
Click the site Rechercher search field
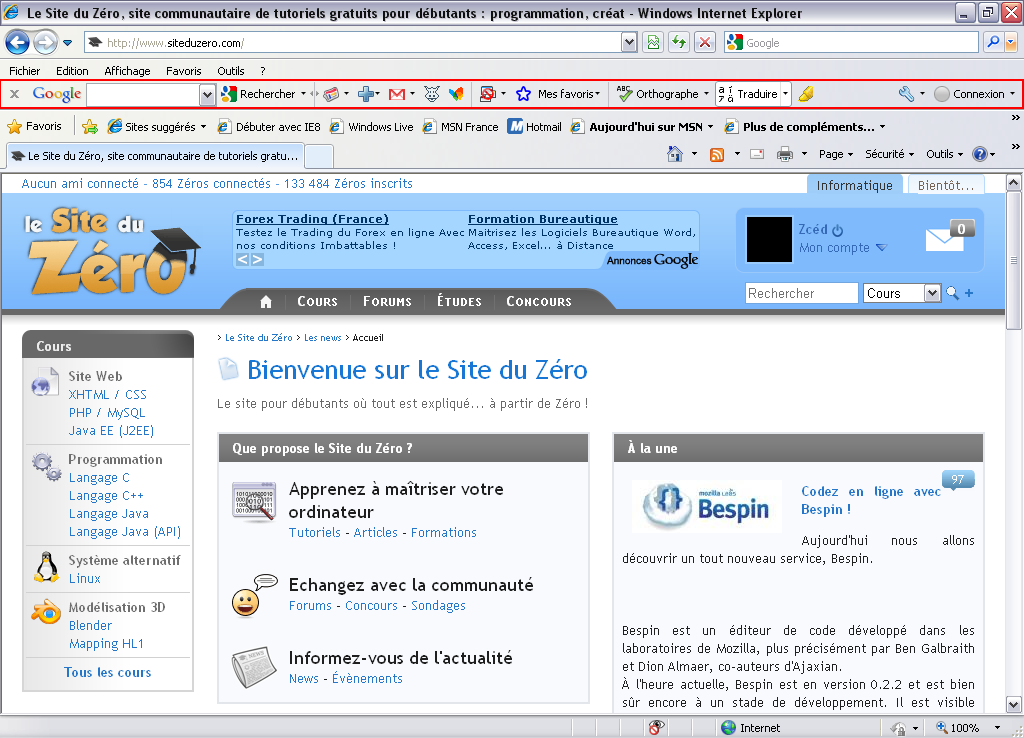[801, 293]
